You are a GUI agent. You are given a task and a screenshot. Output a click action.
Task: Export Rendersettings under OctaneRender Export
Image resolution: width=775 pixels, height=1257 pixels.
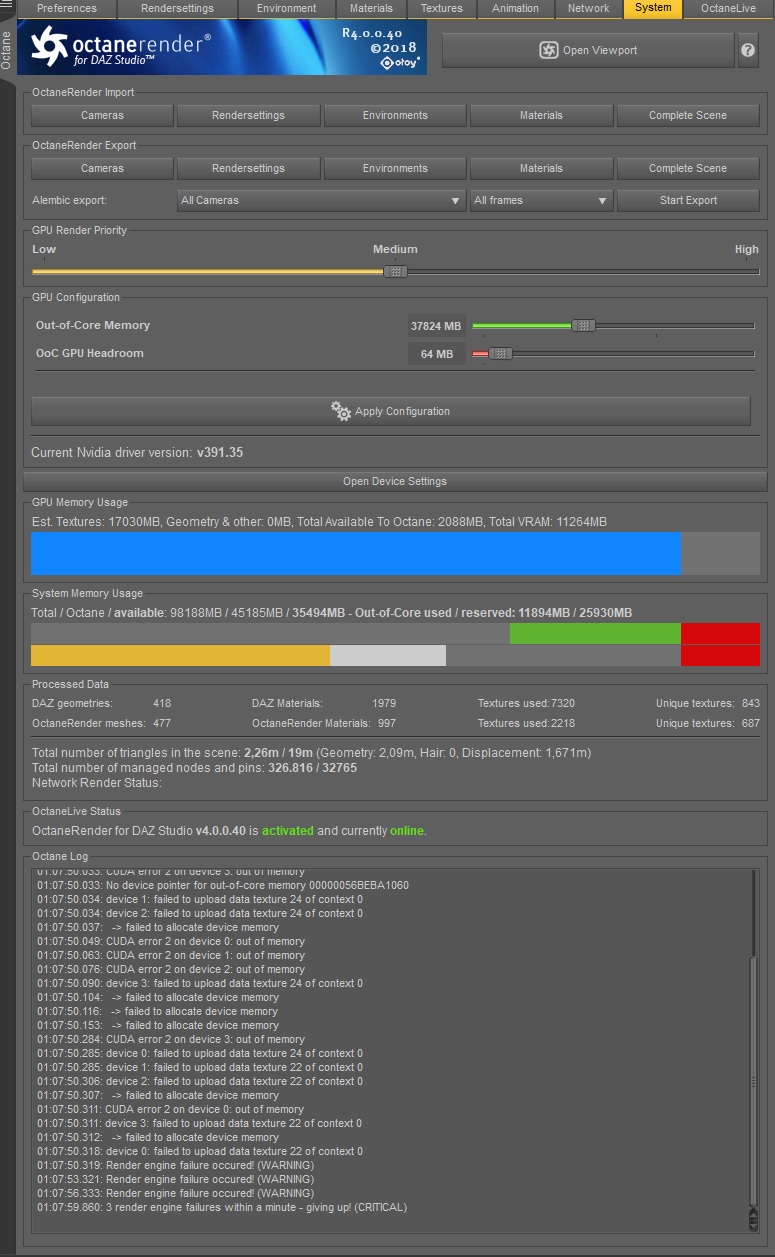248,168
